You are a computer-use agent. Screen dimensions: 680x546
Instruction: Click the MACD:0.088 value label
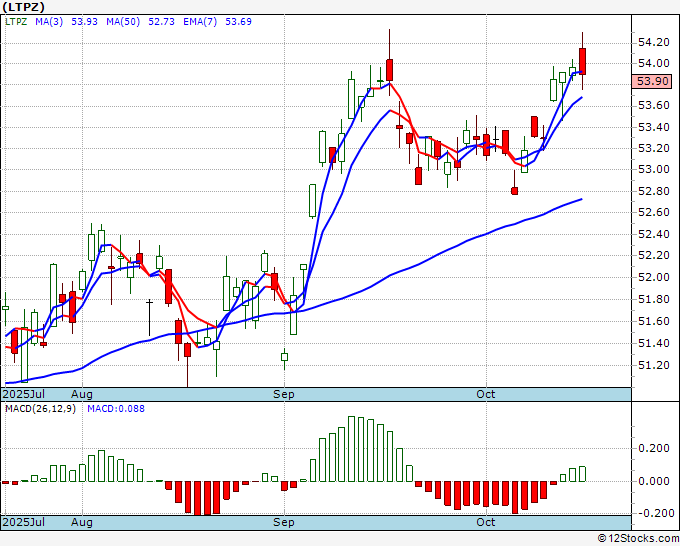(x=116, y=409)
